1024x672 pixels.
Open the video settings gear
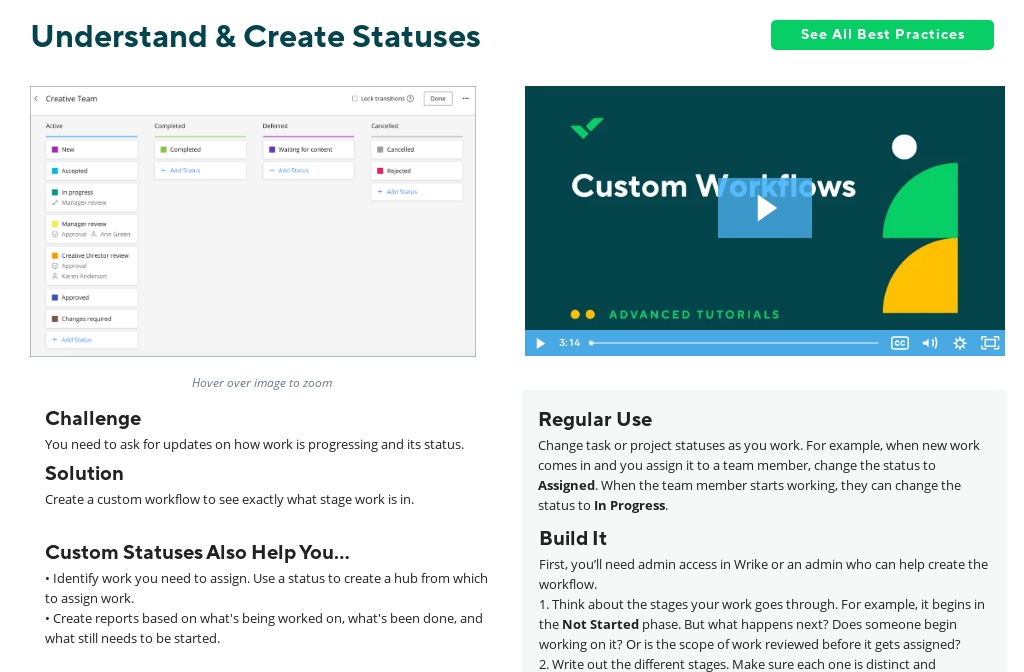[x=960, y=343]
